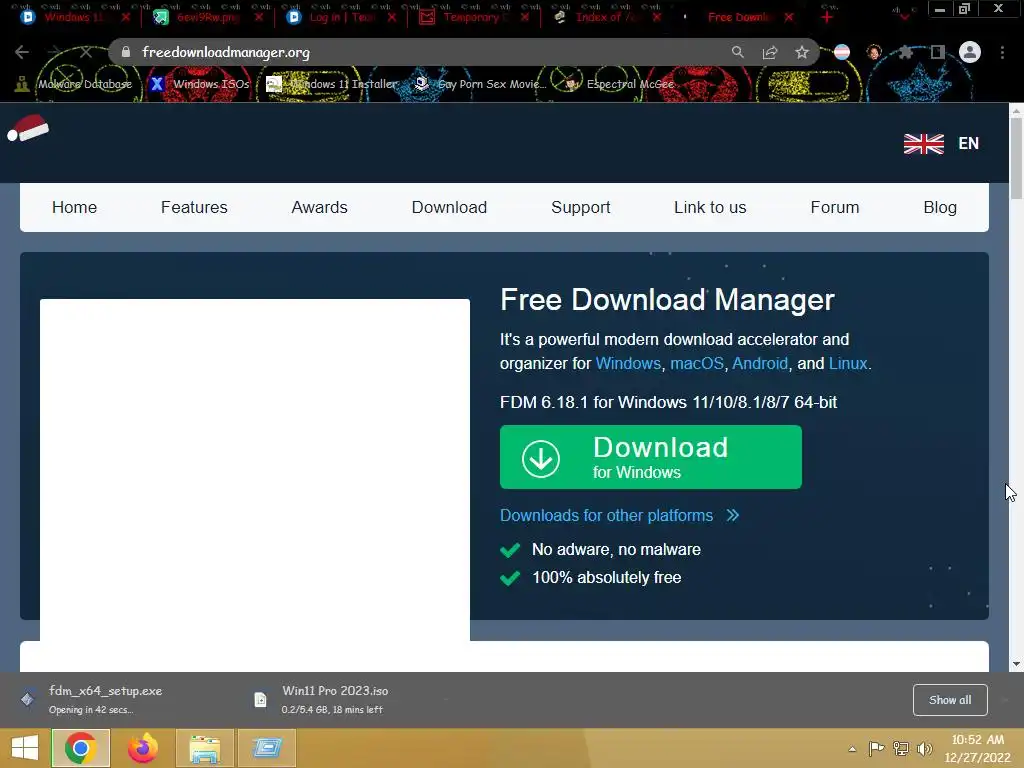Image resolution: width=1024 pixels, height=768 pixels.
Task: Follow the Android platform link
Action: point(760,363)
